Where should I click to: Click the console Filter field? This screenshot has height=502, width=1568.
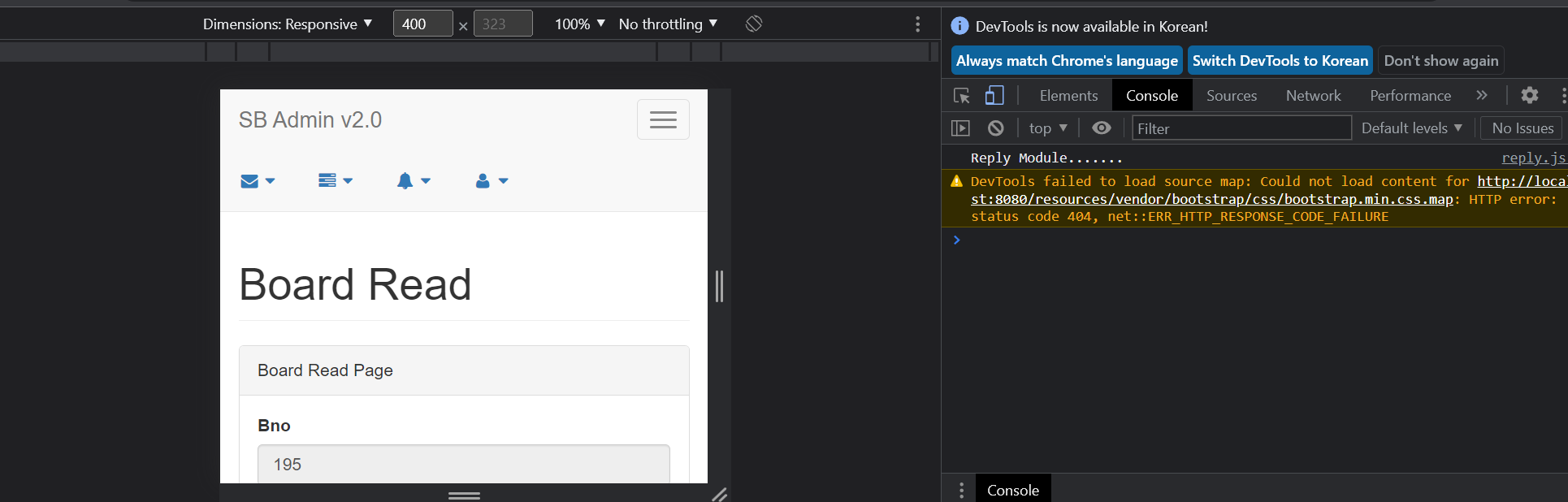click(x=1241, y=128)
